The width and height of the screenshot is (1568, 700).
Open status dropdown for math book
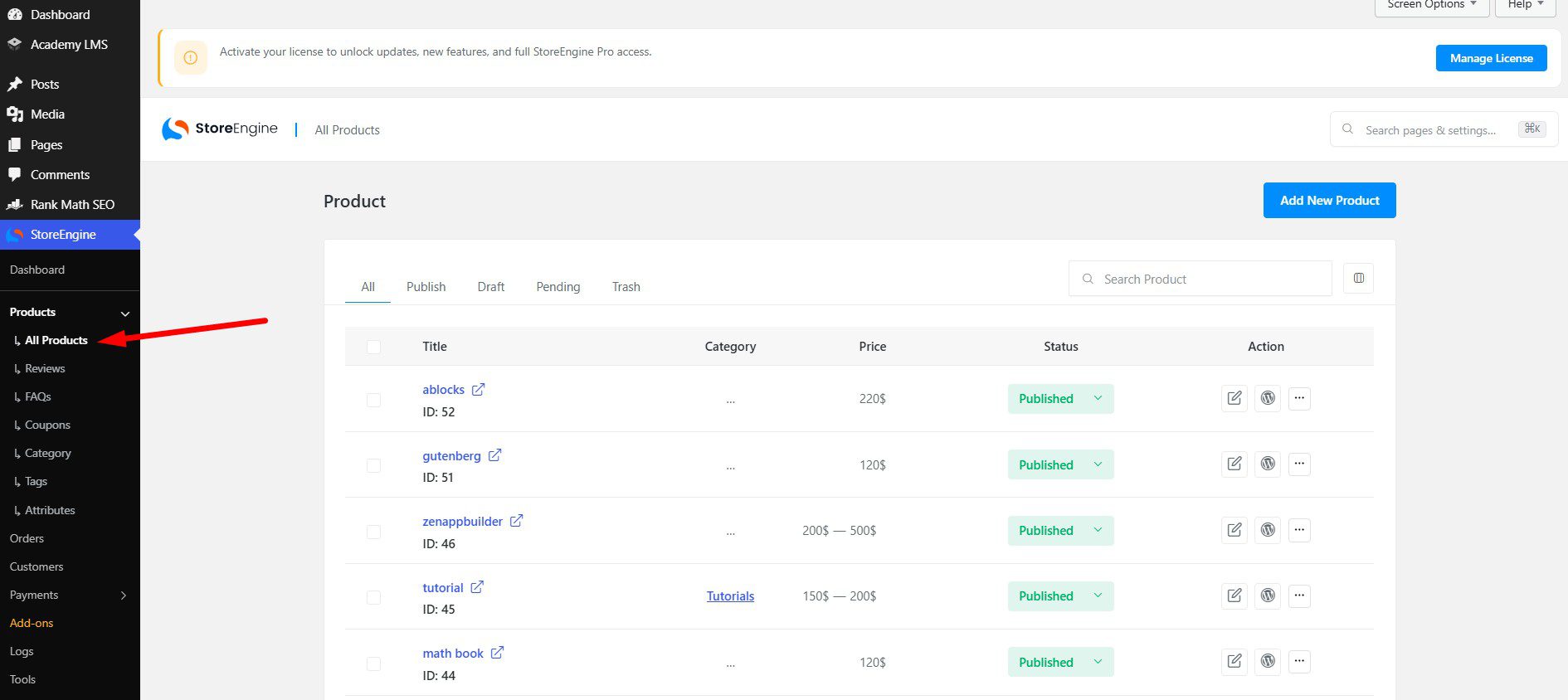point(1060,662)
